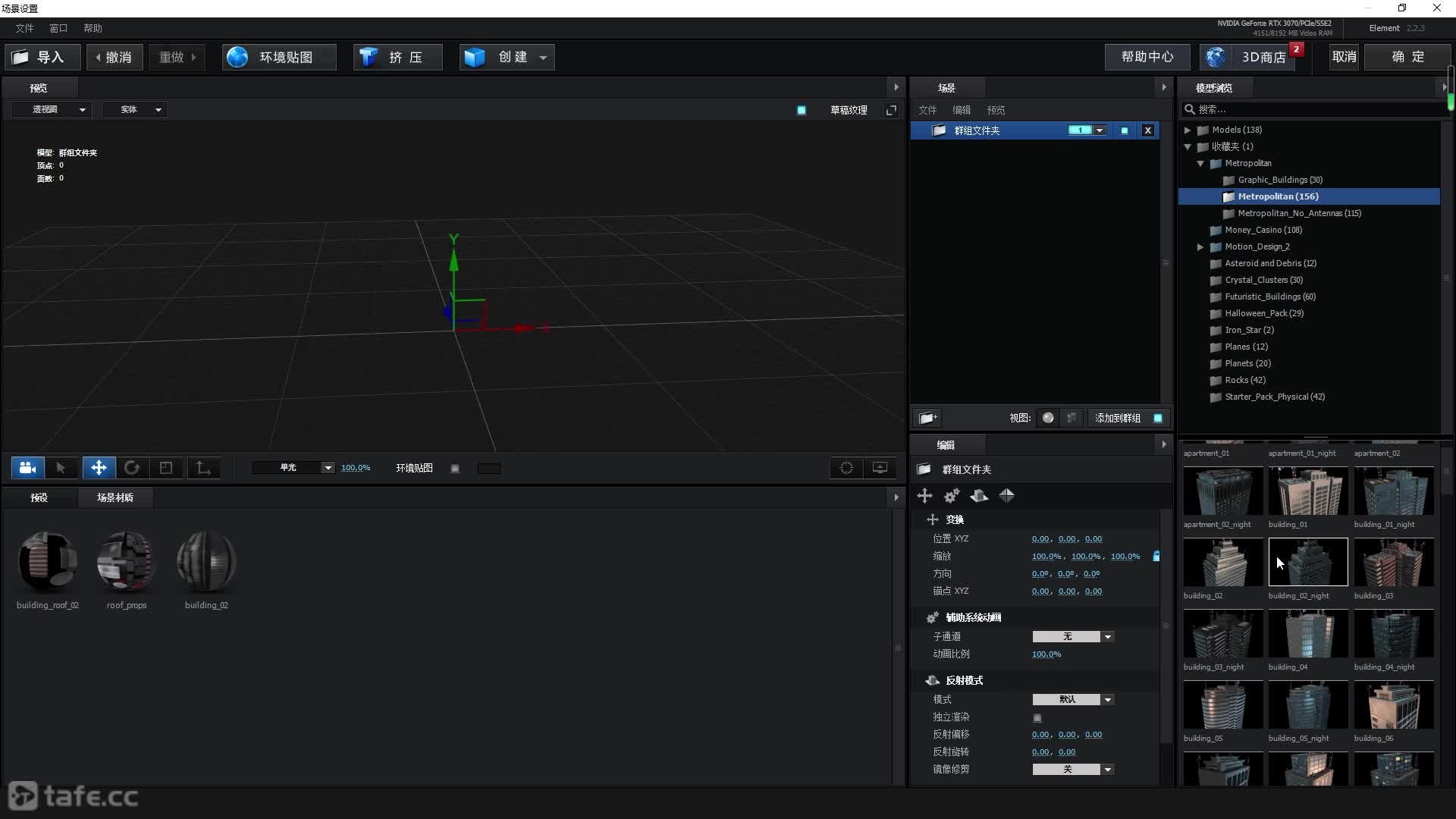Open the Environment Map button
This screenshot has width=1456, height=819.
(279, 57)
